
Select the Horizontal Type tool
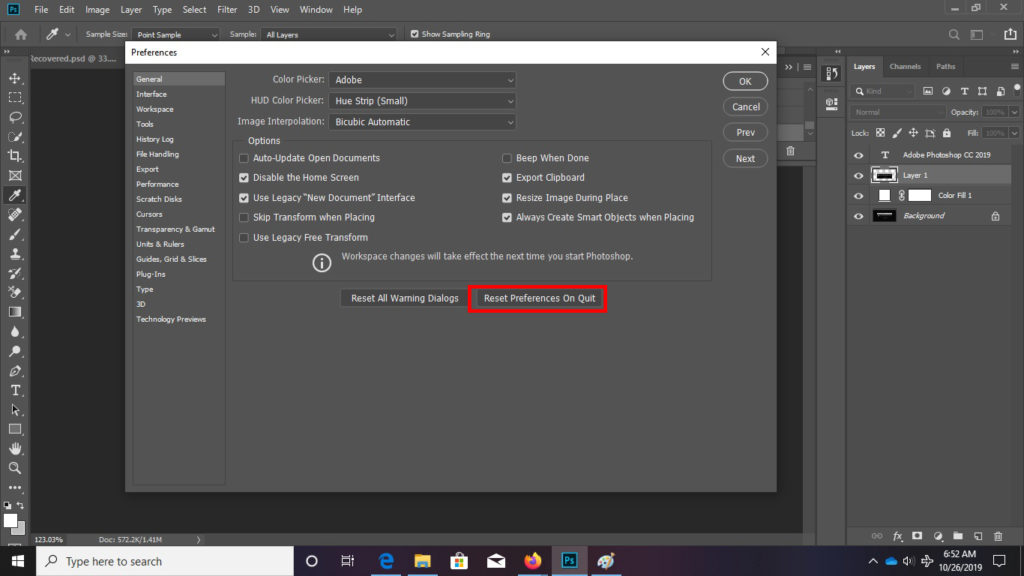pos(15,391)
